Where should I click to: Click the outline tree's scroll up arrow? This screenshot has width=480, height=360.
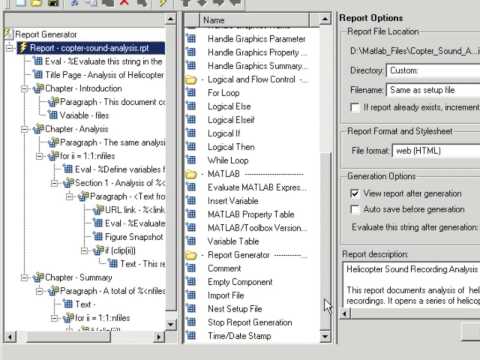(x=171, y=19)
